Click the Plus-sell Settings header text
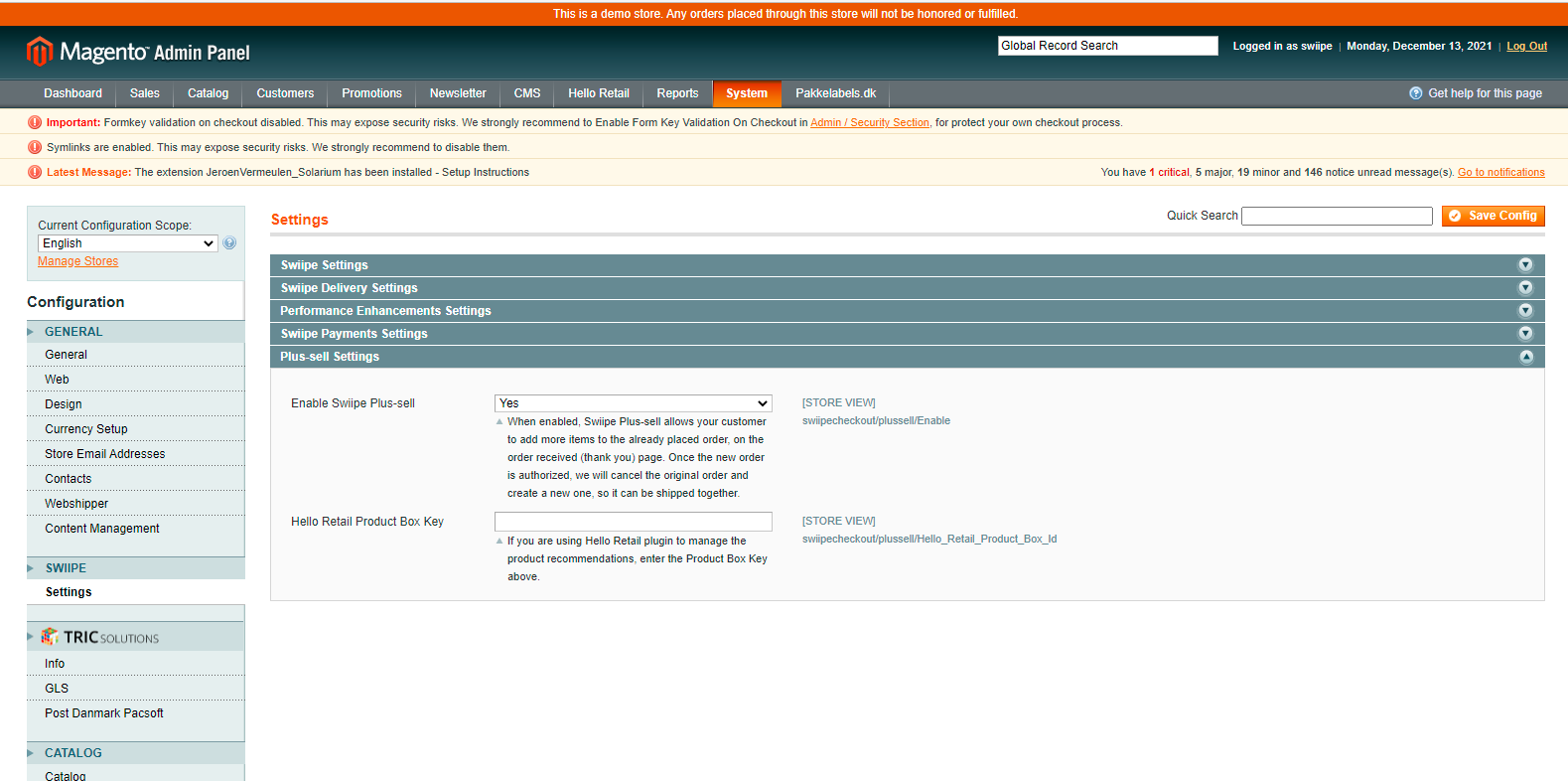Screen dimensions: 1568x781 tap(330, 357)
